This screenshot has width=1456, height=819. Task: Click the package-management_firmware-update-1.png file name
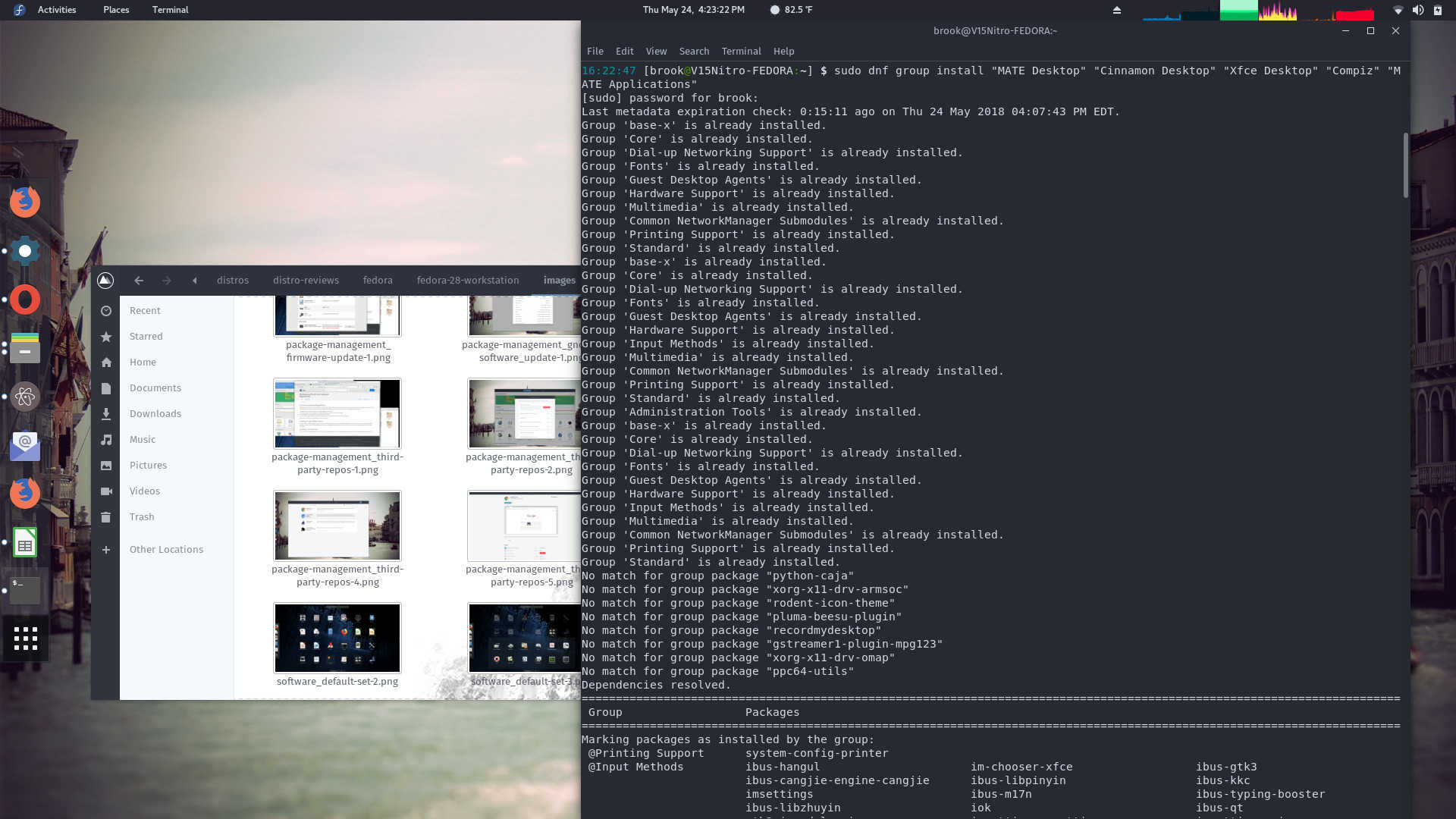(x=338, y=351)
